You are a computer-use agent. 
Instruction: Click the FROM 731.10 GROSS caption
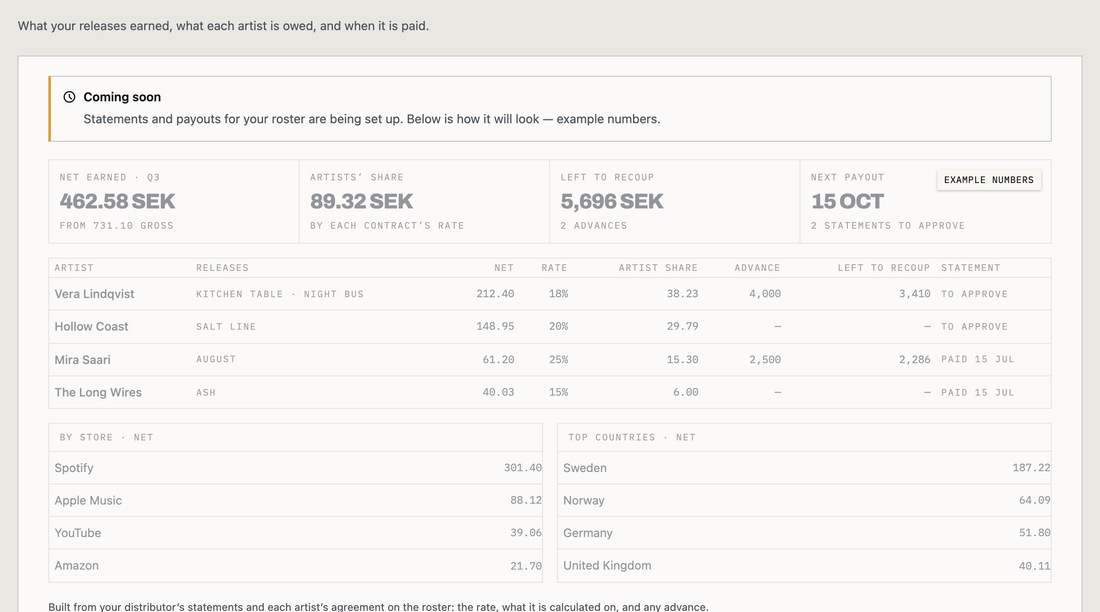tap(116, 225)
